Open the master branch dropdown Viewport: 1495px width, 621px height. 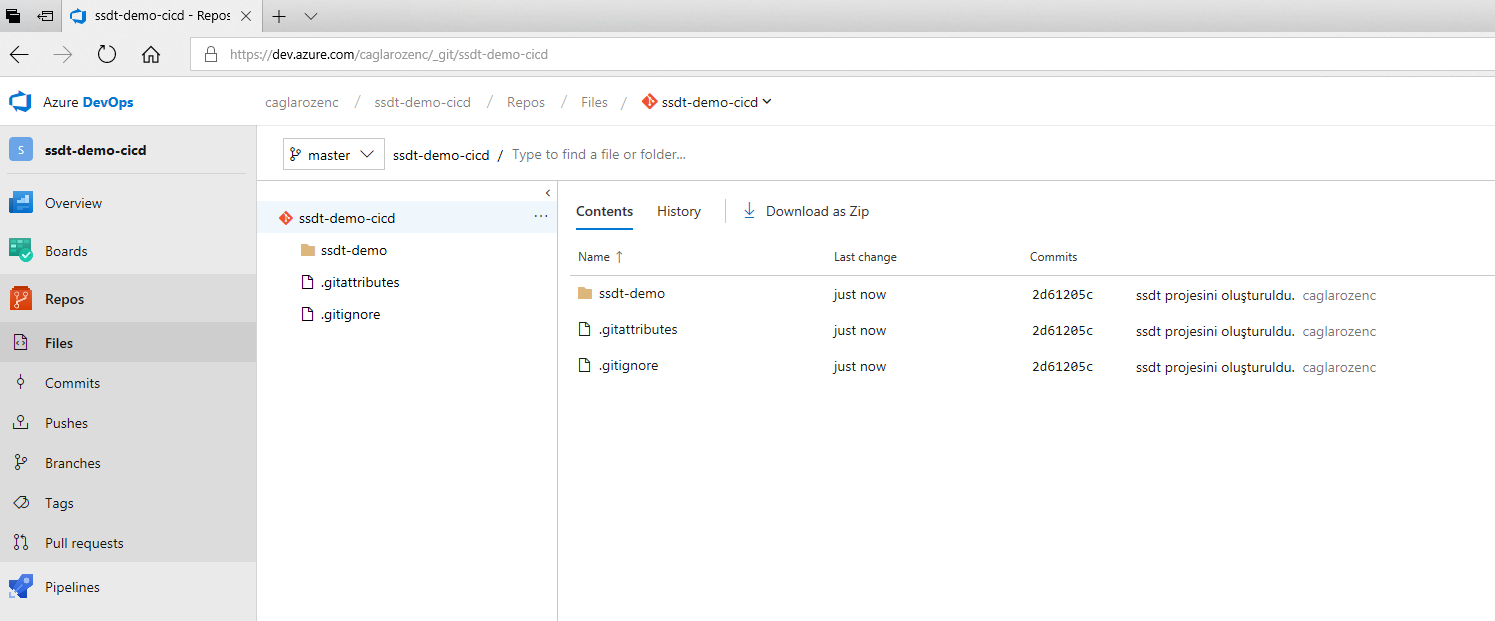point(334,154)
